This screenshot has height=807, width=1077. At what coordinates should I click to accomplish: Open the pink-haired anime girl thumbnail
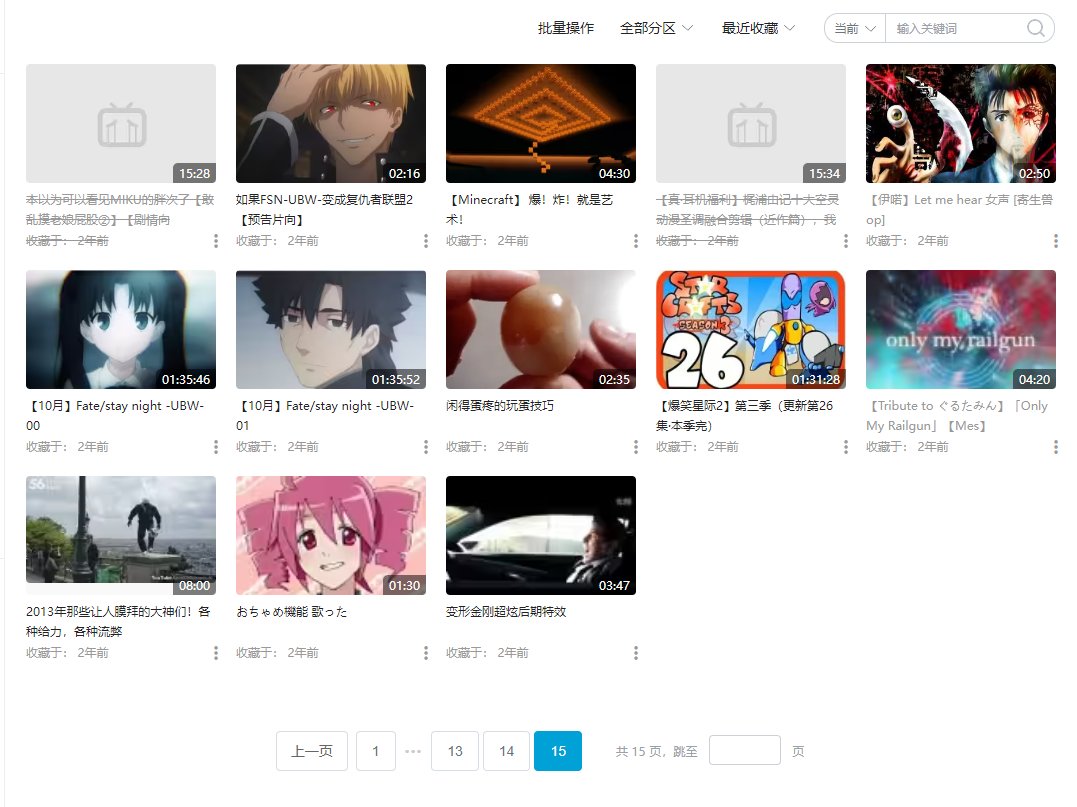(x=331, y=536)
